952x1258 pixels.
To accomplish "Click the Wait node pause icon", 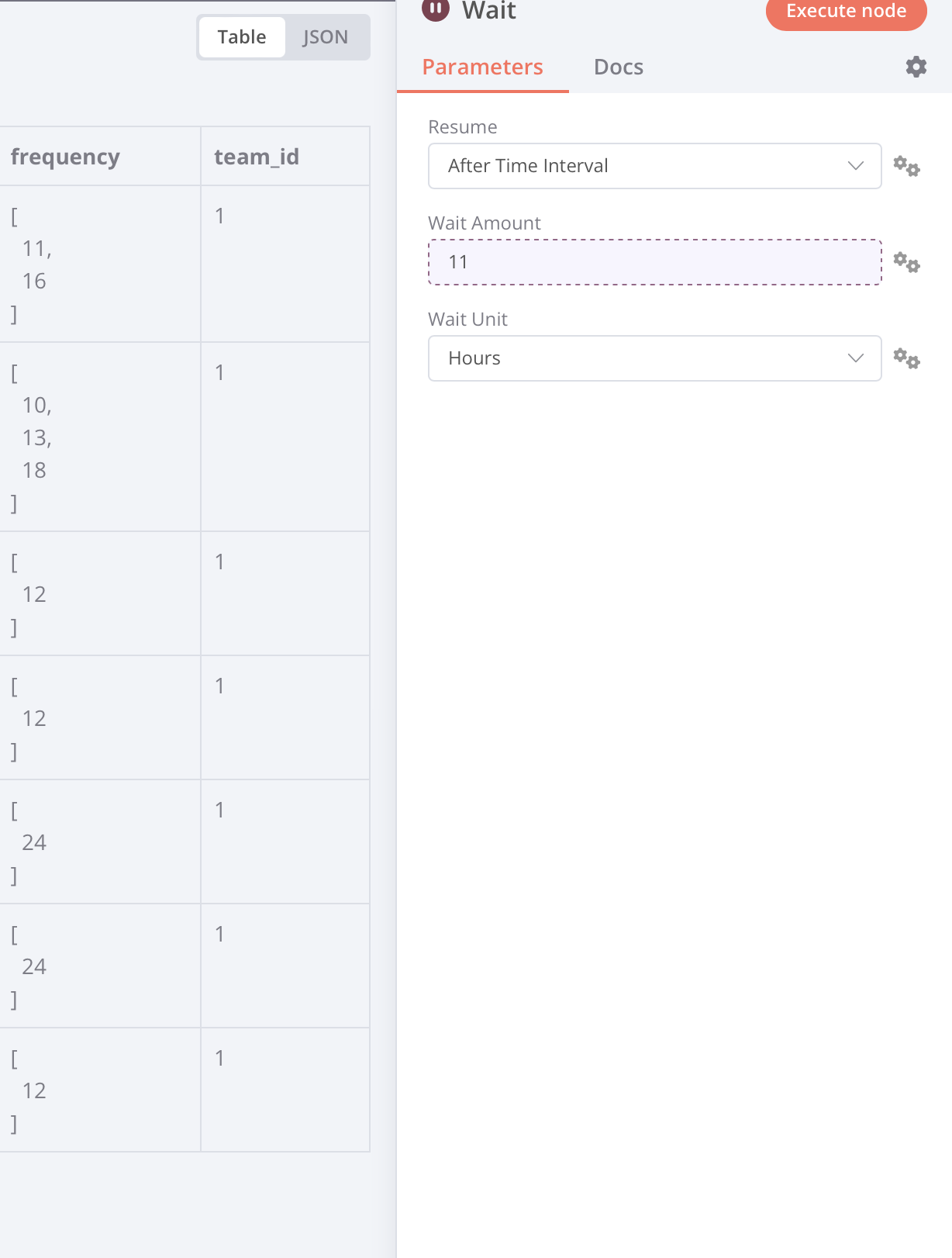I will tap(436, 9).
